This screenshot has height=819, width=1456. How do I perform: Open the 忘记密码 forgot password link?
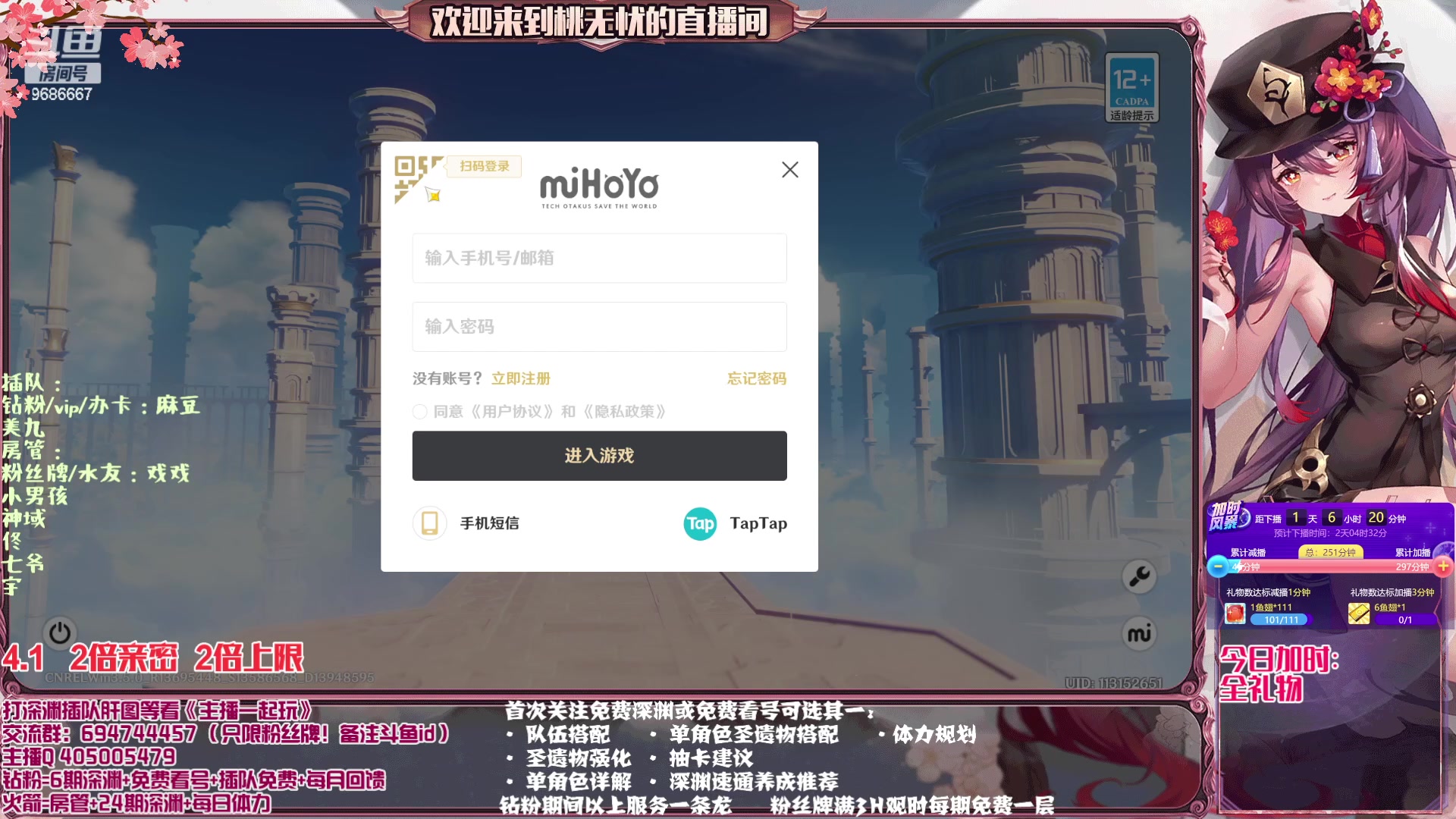[x=756, y=378]
